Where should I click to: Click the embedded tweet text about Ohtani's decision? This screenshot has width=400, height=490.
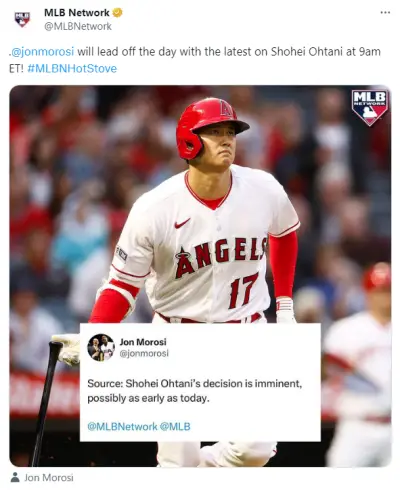tap(195, 391)
